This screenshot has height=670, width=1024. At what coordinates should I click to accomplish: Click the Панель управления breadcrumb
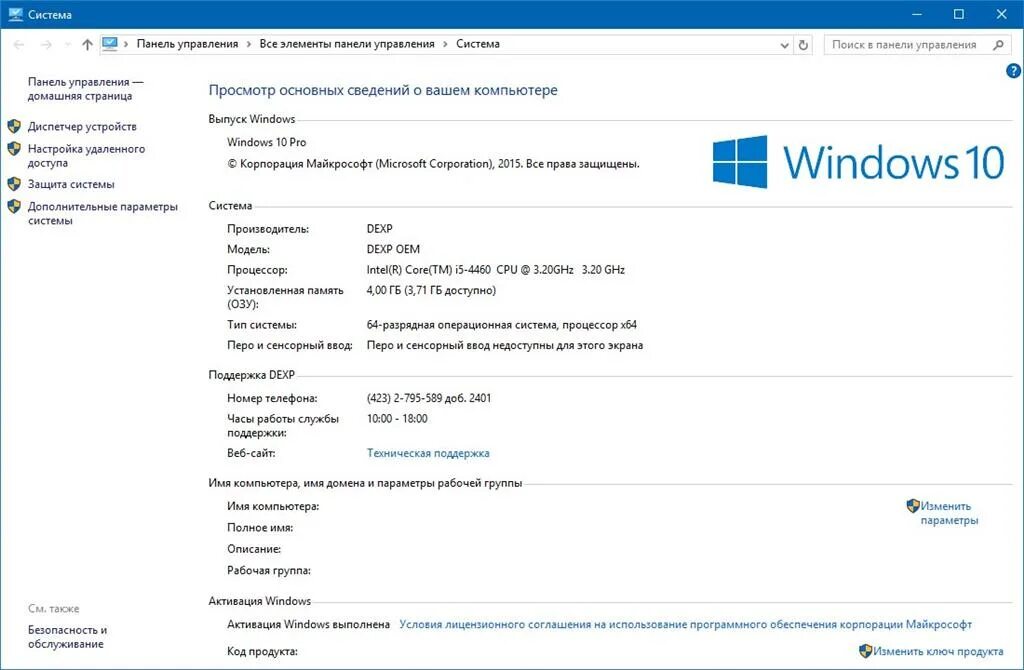point(187,44)
